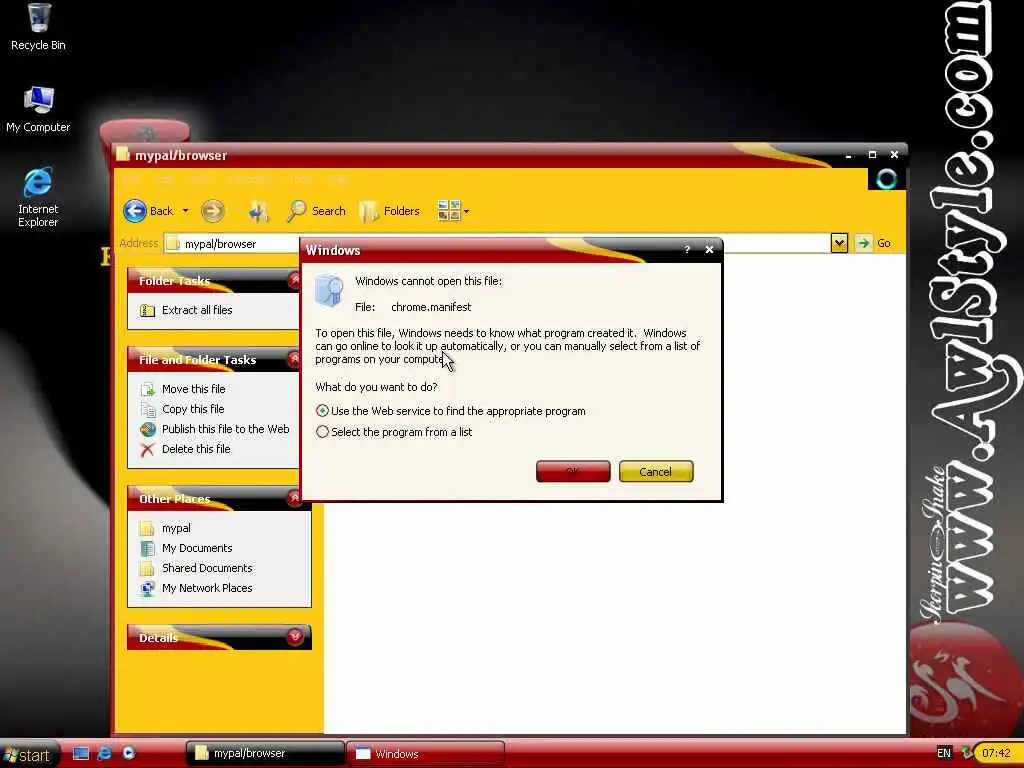The height and width of the screenshot is (768, 1024).
Task: Click the spinning throbber logo icon
Action: (886, 178)
